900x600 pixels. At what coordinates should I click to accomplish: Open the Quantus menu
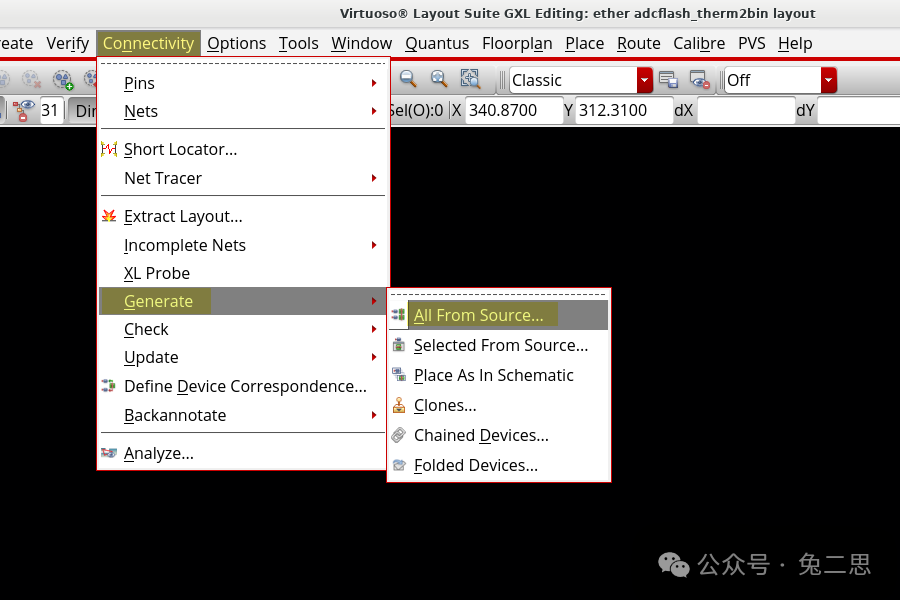437,44
